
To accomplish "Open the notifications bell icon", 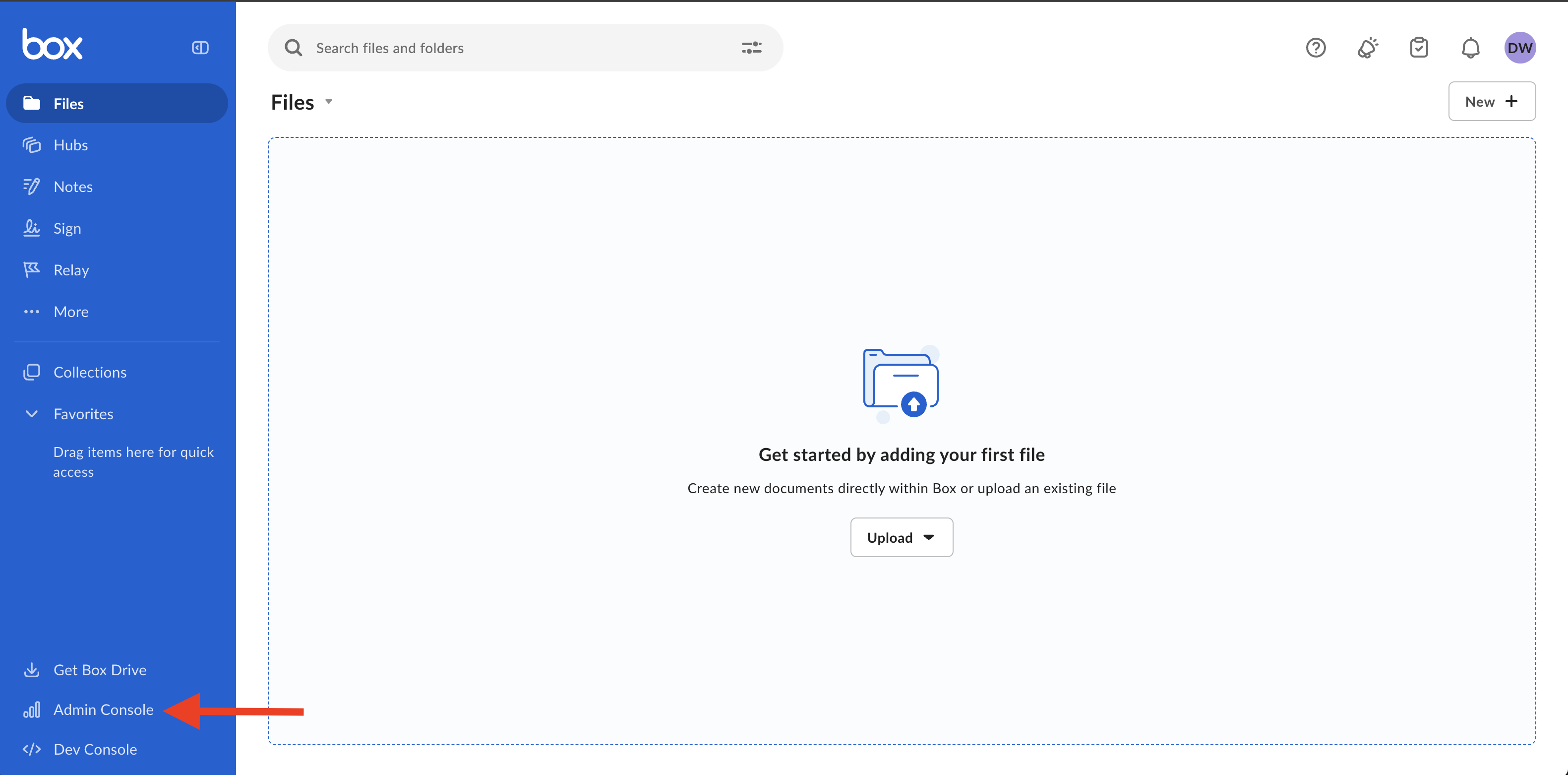I will 1470,48.
